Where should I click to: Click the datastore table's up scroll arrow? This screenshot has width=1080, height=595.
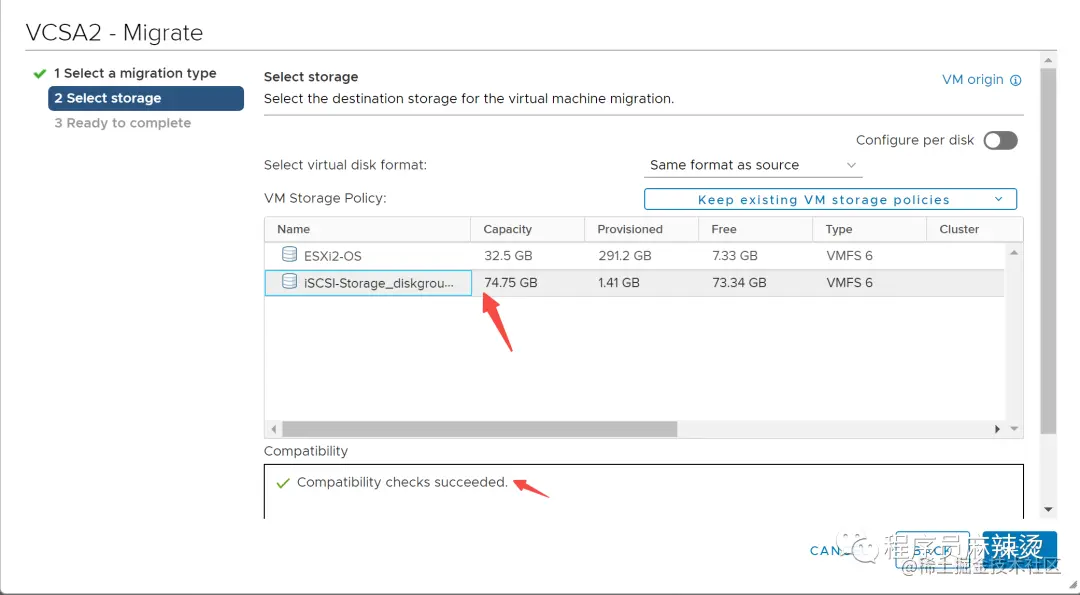(1013, 253)
